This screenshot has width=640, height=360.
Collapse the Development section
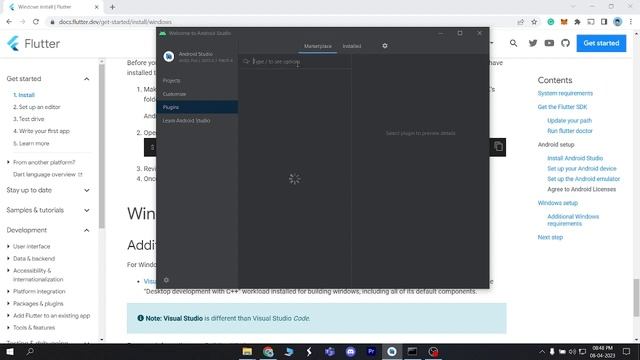(87, 230)
